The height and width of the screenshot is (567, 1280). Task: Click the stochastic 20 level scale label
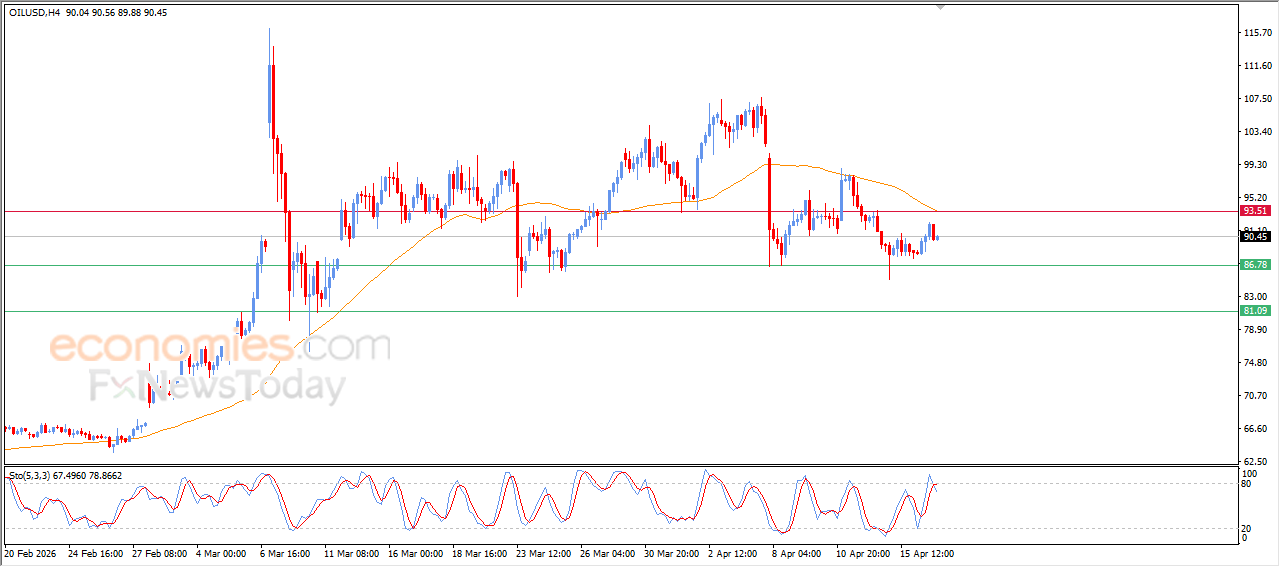(x=1246, y=528)
